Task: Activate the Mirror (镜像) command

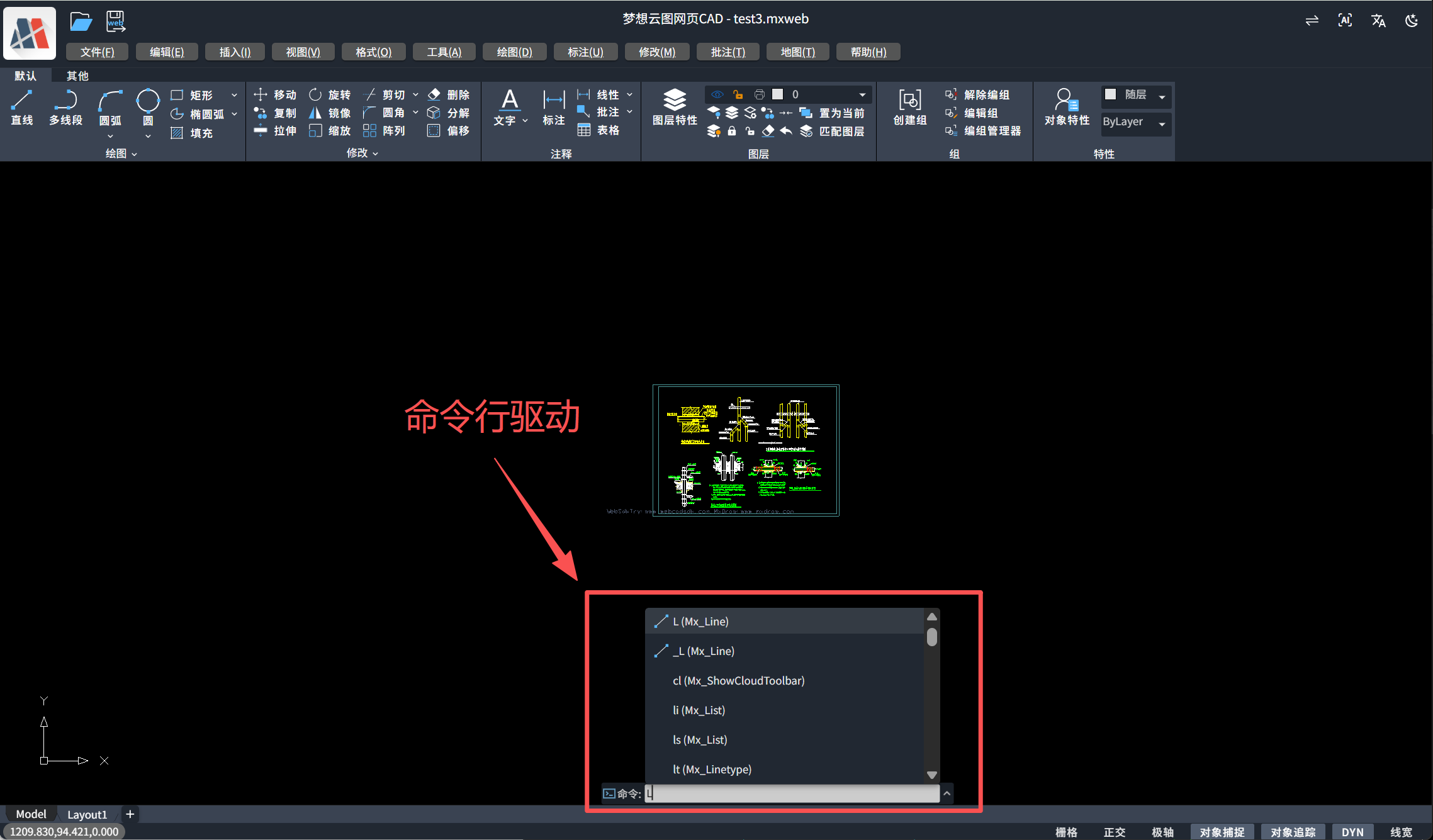Action: 330,113
